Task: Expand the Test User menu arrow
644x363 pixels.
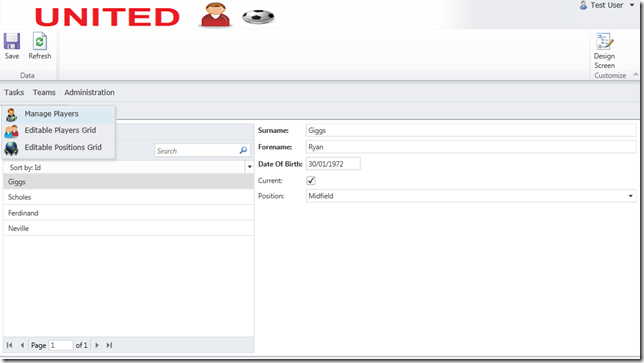Action: coord(632,5)
